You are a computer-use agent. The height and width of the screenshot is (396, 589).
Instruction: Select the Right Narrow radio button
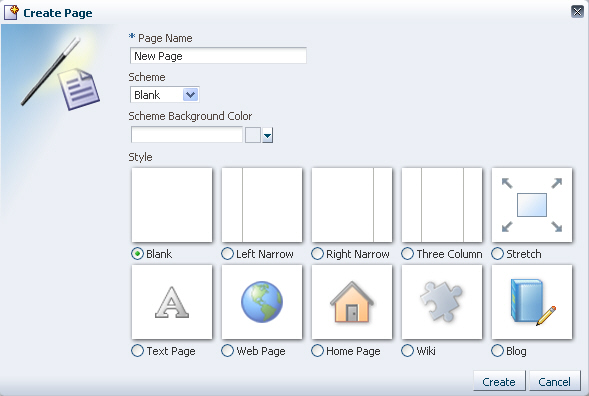[317, 254]
